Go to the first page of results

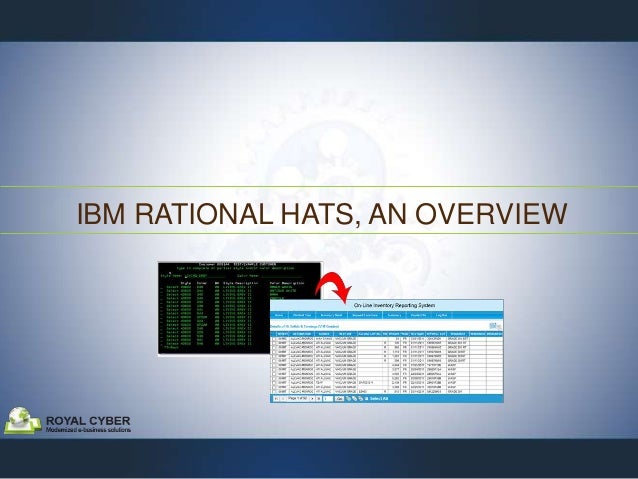(x=275, y=398)
